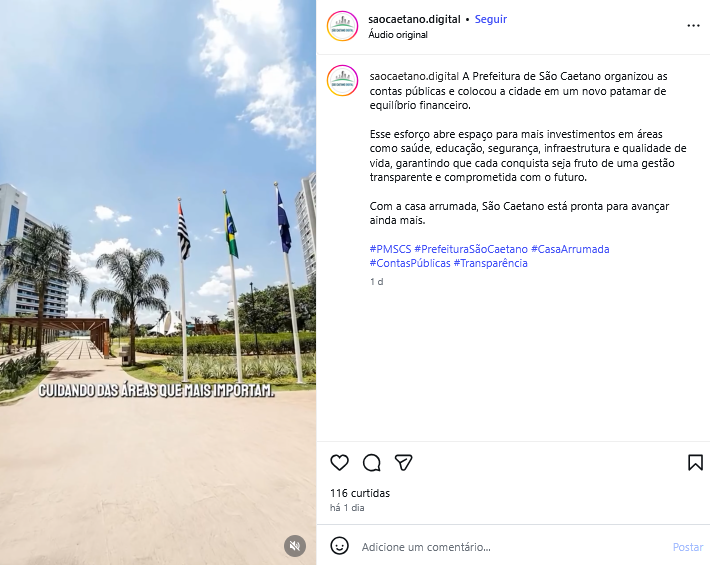Share the post with the paper plane icon
Screen dimensions: 710x565
(403, 463)
